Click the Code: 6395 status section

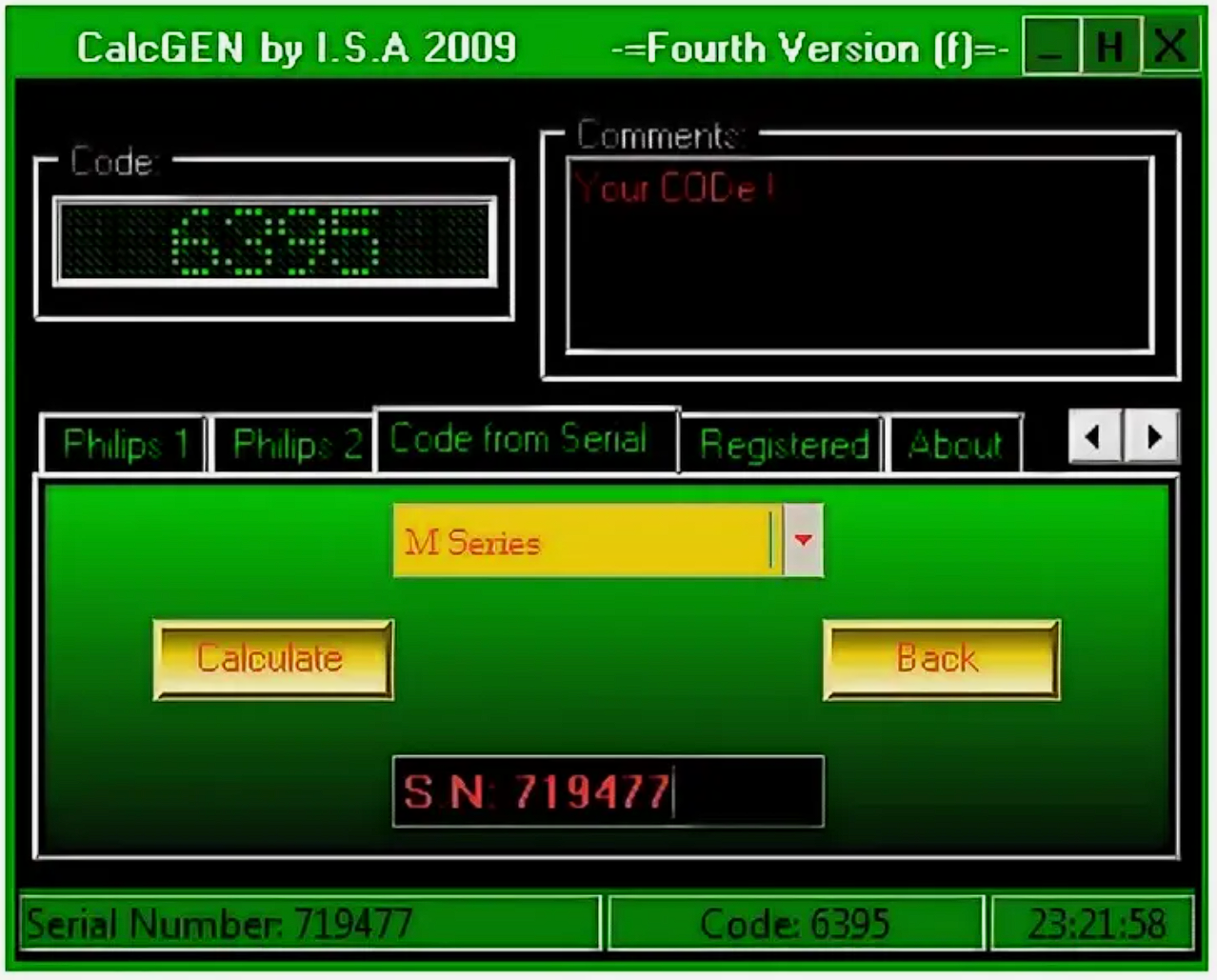click(x=793, y=922)
